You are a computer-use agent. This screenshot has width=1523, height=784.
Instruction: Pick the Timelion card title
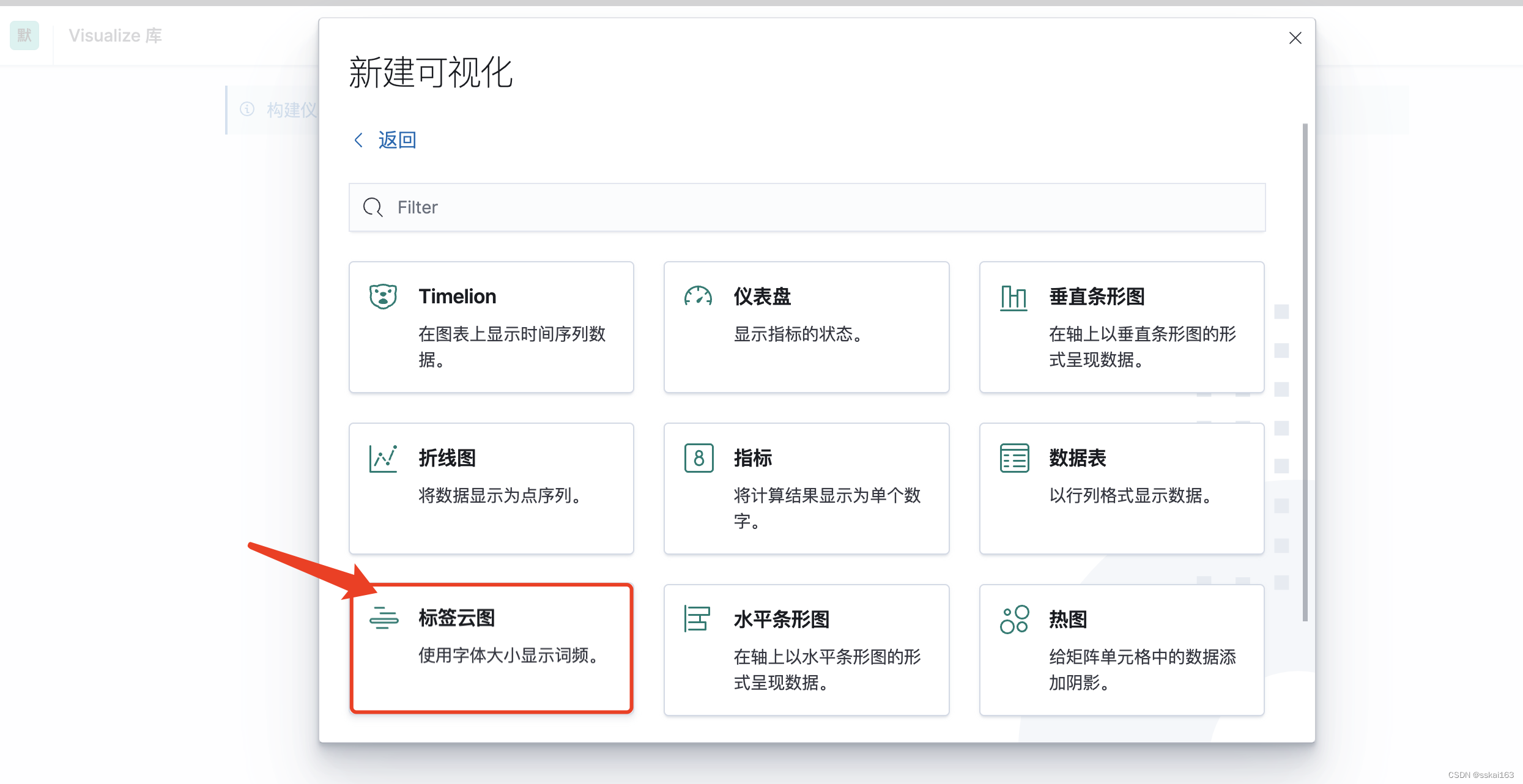[x=457, y=297]
